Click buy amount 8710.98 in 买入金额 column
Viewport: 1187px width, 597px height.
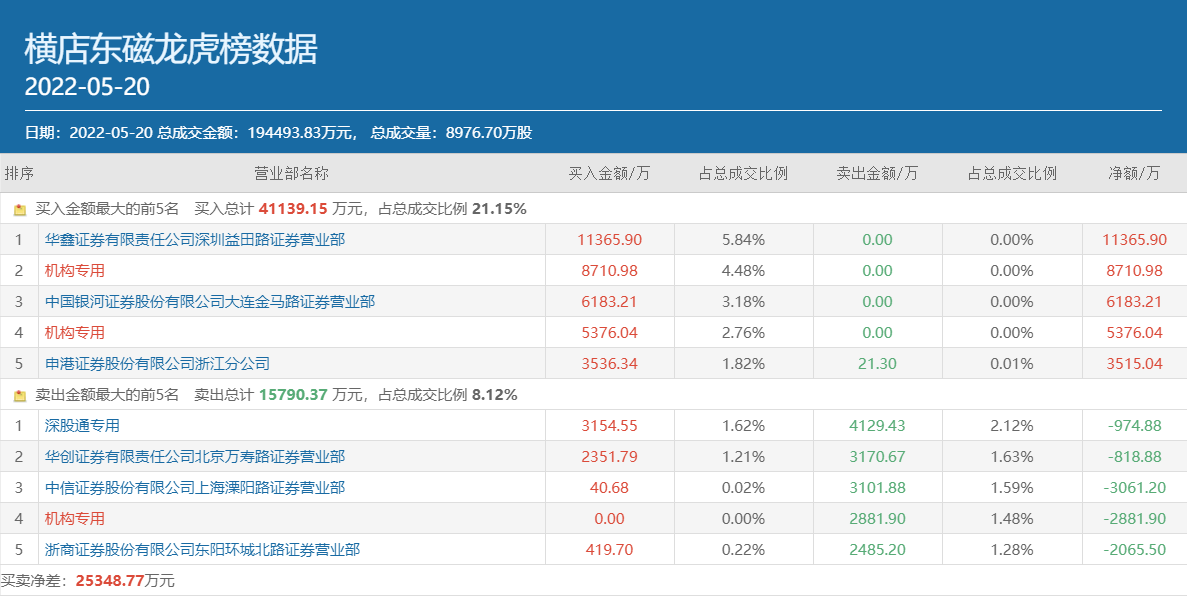pyautogui.click(x=609, y=271)
